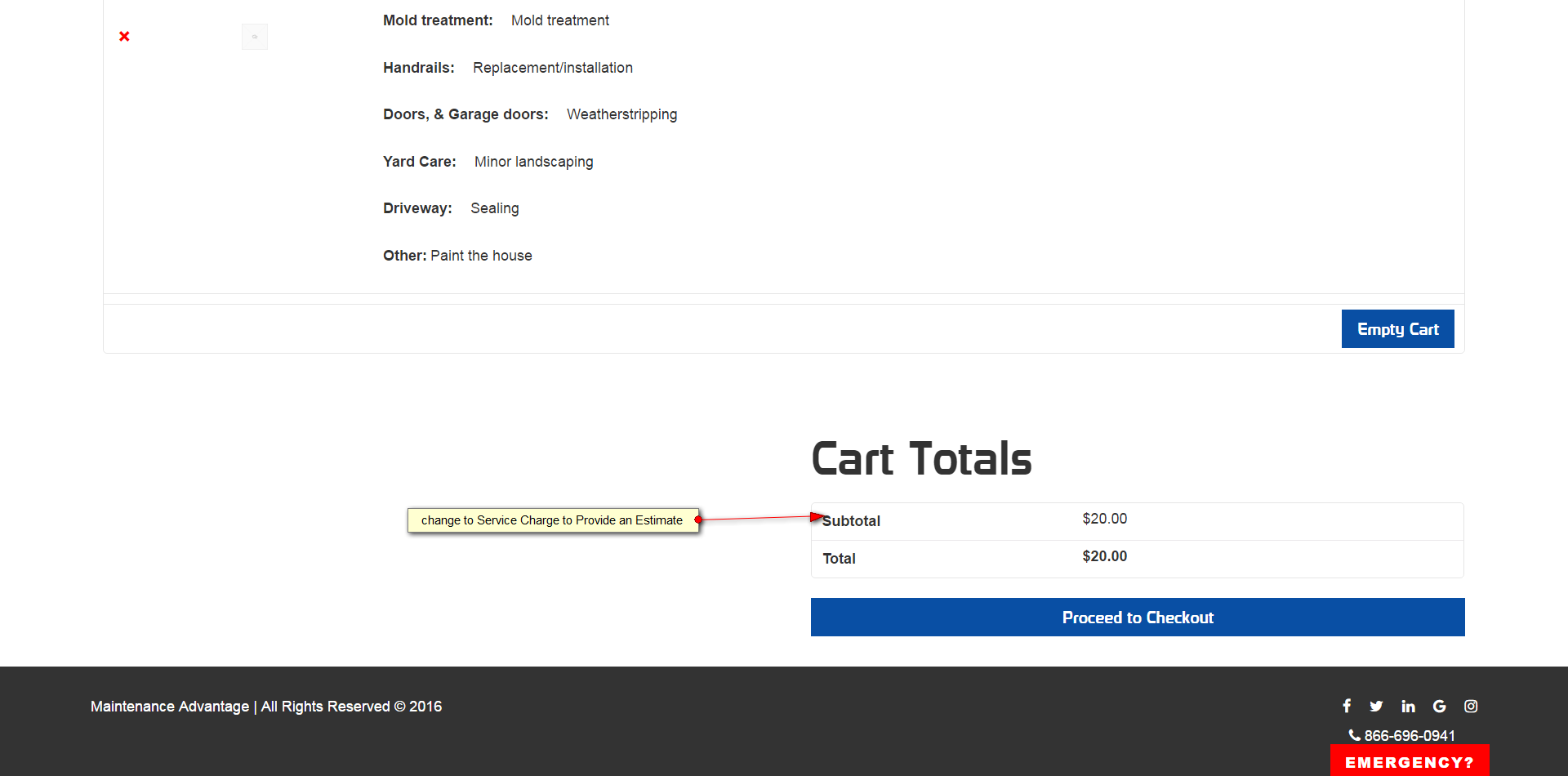Screen dimensions: 1568x776
Task: Click the Total amount $20.00 in bold
Action: (x=1104, y=556)
